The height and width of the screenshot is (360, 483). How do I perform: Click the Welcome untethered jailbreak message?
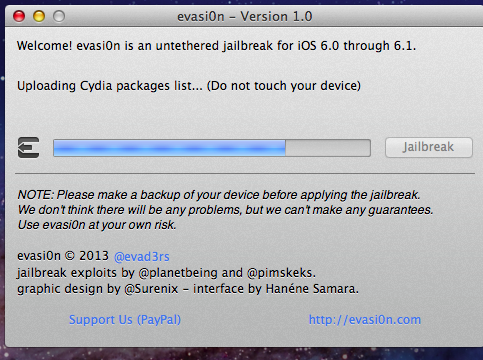[217, 46]
